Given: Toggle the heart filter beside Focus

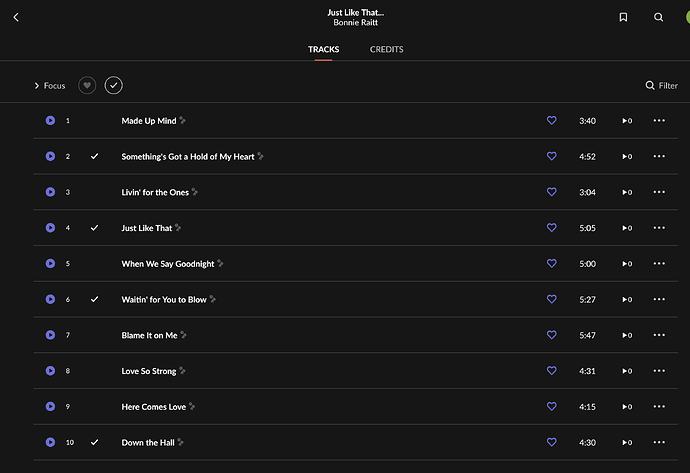Looking at the screenshot, I should tap(87, 85).
